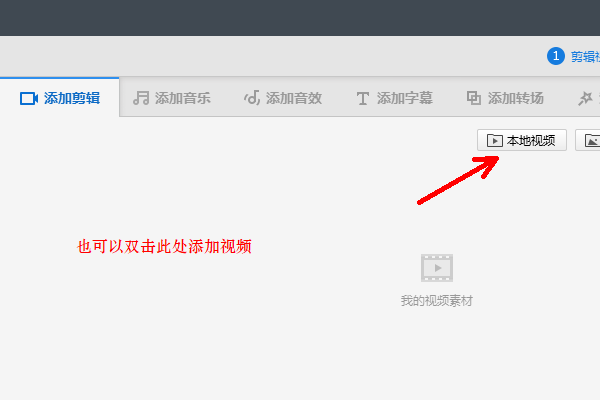Click the magic wand icon at the tab row edge
Viewport: 600px width, 400px height.
point(585,98)
